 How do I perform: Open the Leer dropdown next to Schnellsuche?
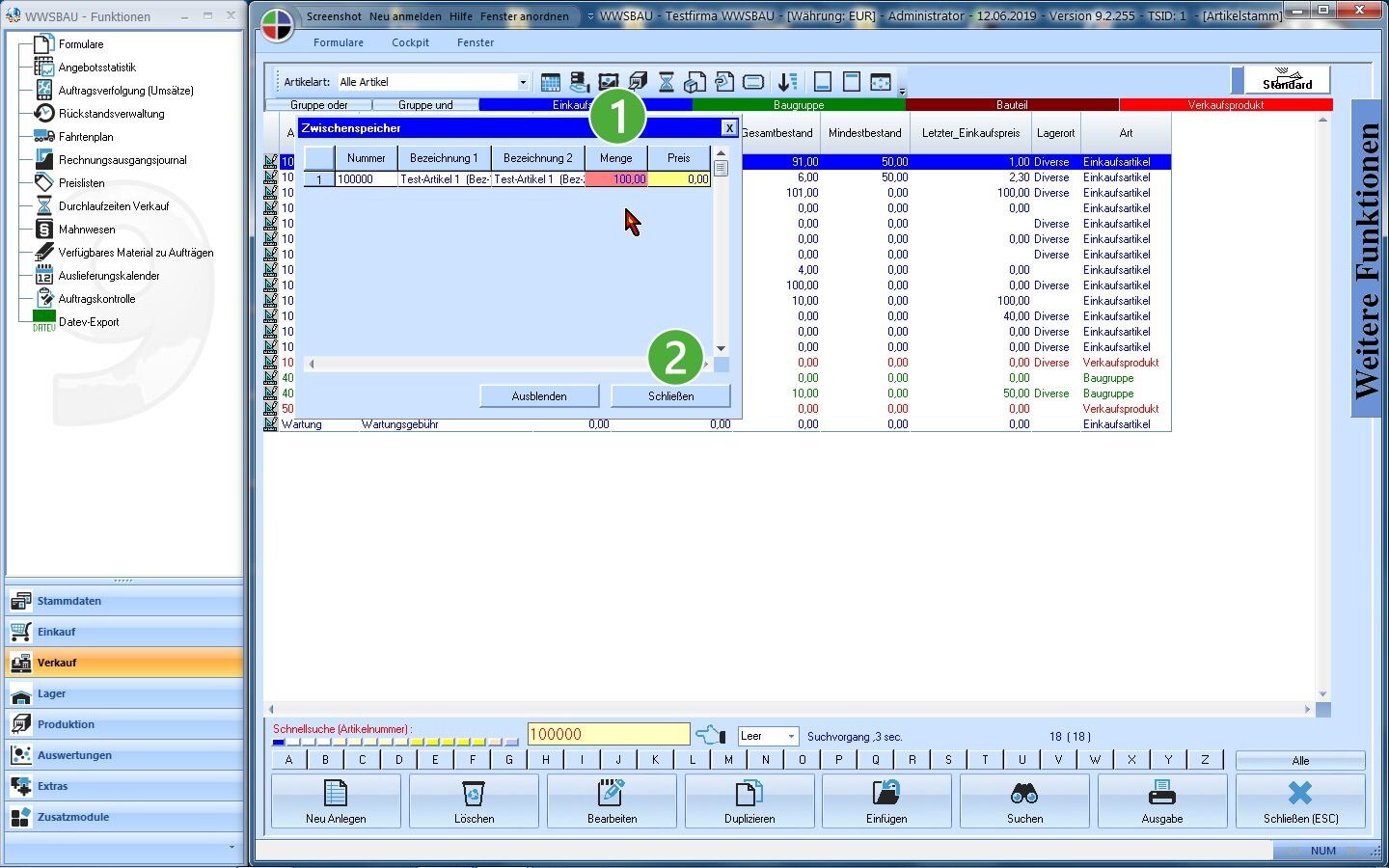point(791,736)
